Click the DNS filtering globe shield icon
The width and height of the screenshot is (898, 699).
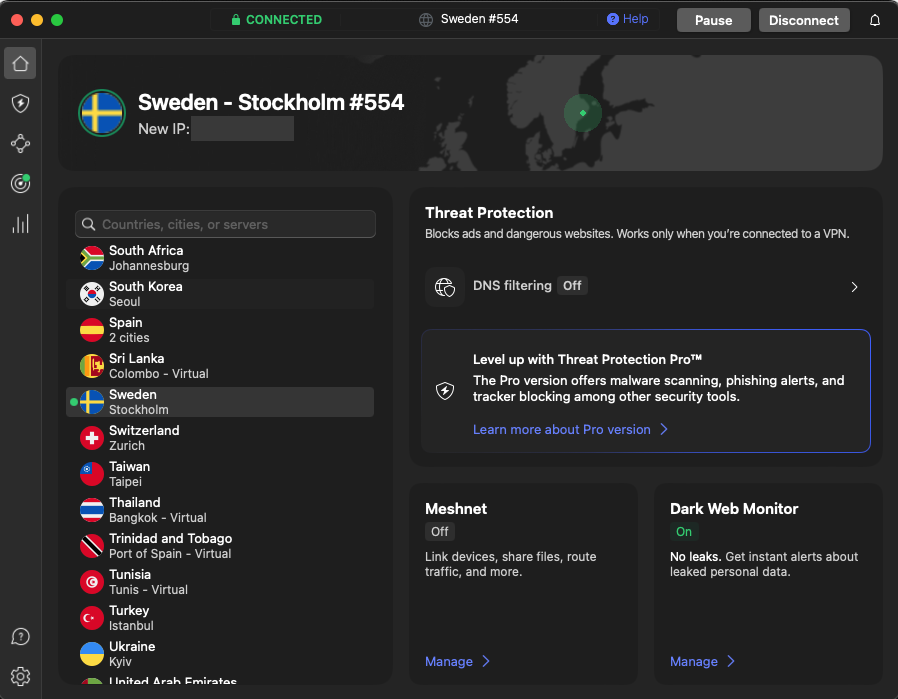[445, 286]
